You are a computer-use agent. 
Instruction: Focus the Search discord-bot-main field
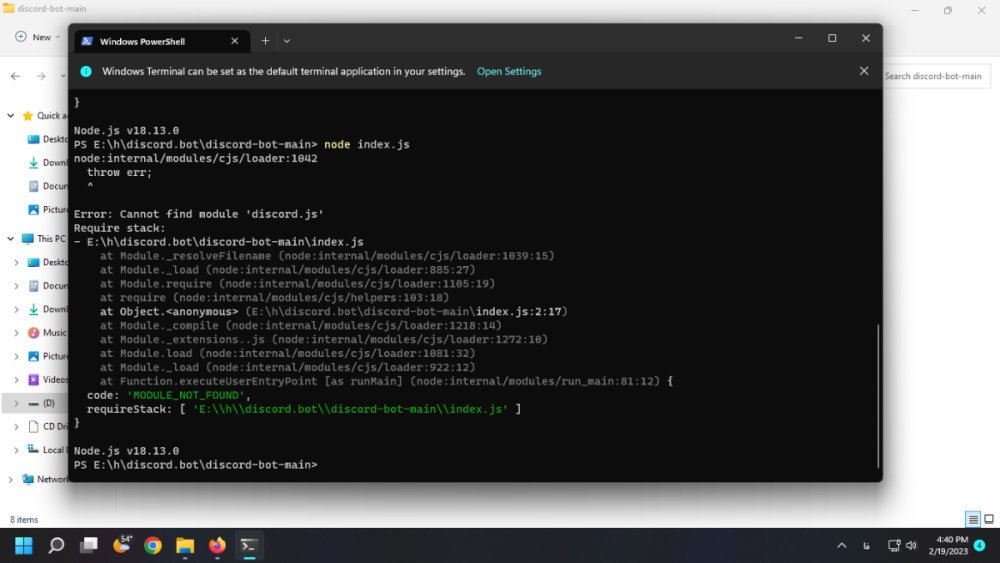[935, 76]
